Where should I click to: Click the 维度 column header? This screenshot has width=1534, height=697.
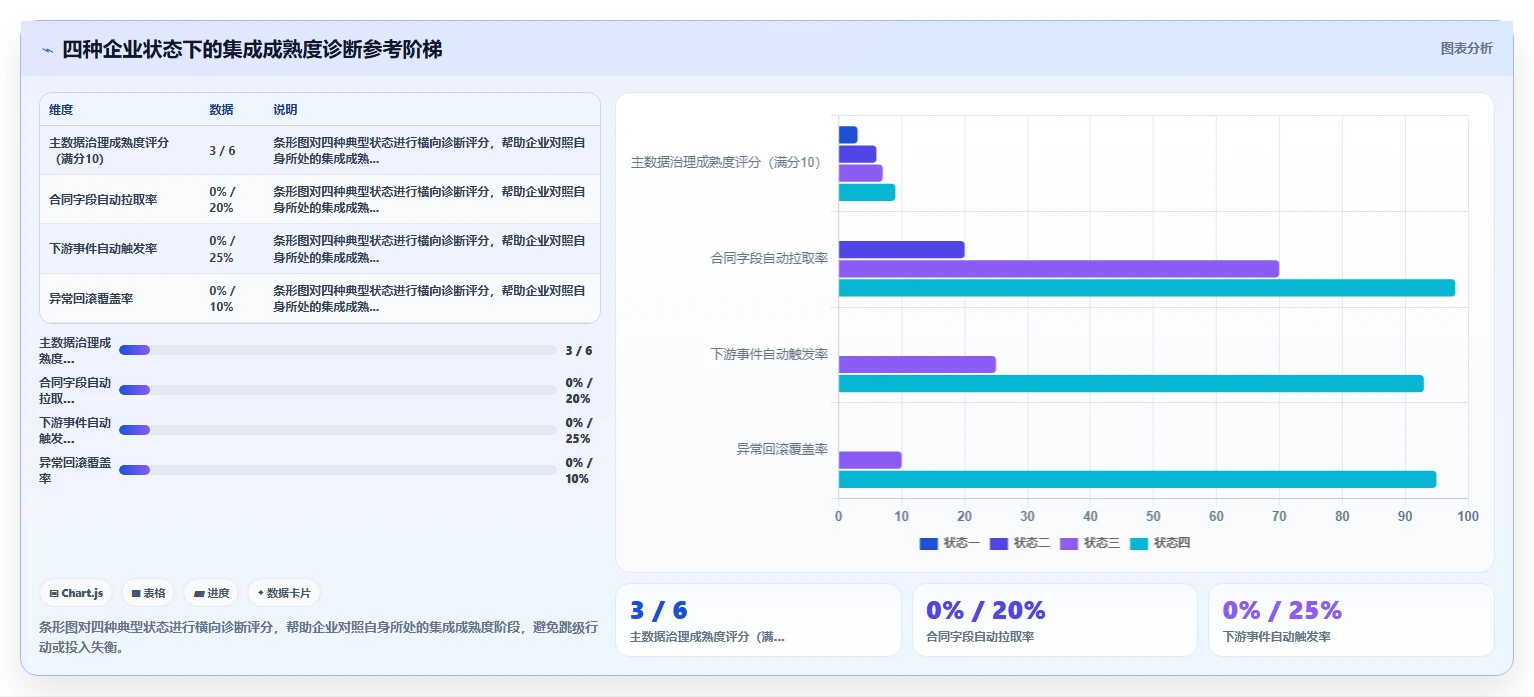(61, 110)
